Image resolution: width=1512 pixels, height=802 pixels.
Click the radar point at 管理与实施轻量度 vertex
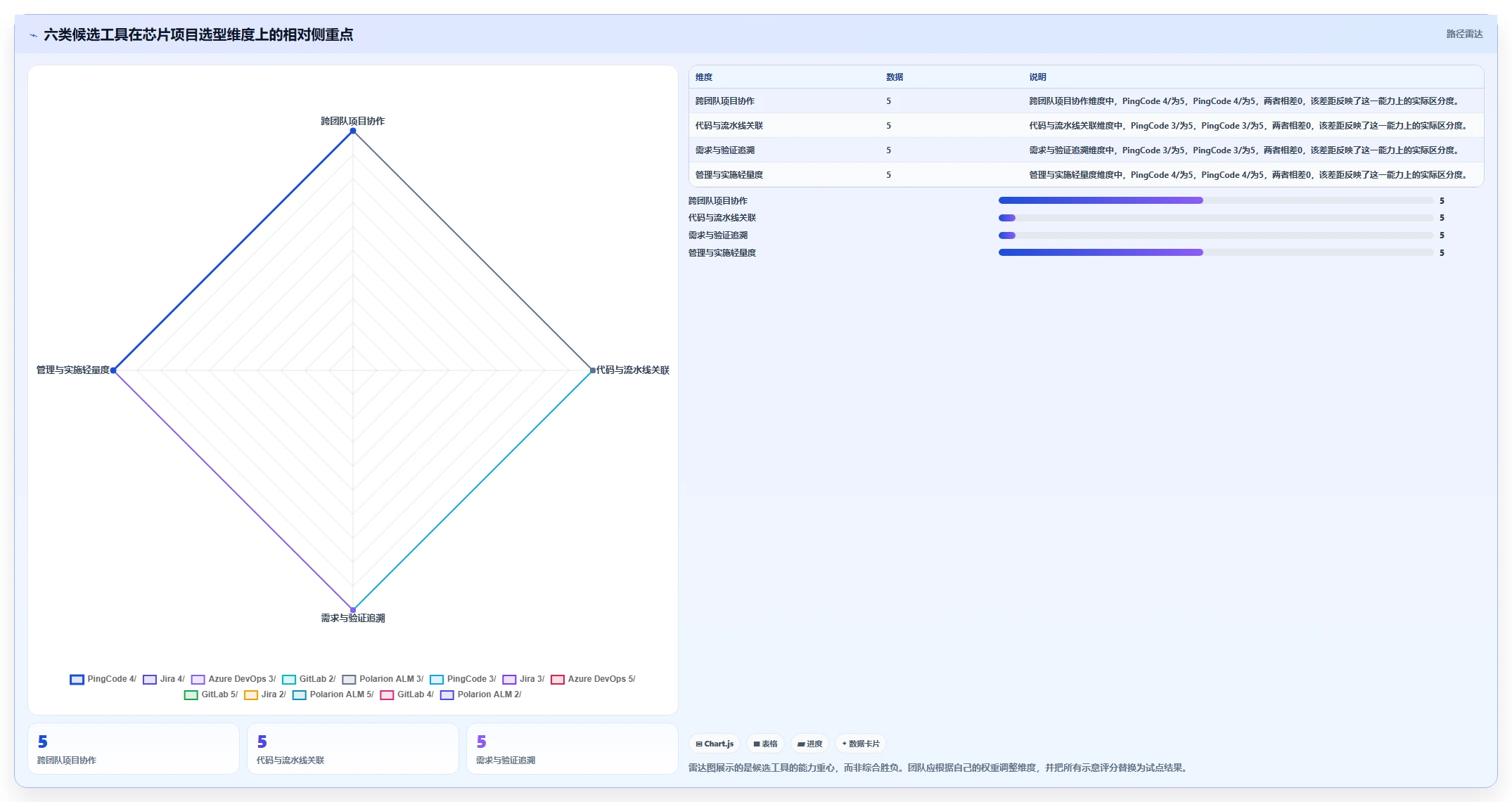point(113,370)
